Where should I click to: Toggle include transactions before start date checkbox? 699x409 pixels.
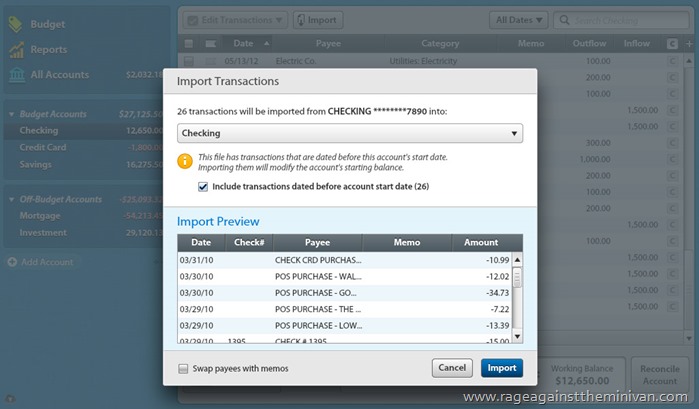[203, 186]
